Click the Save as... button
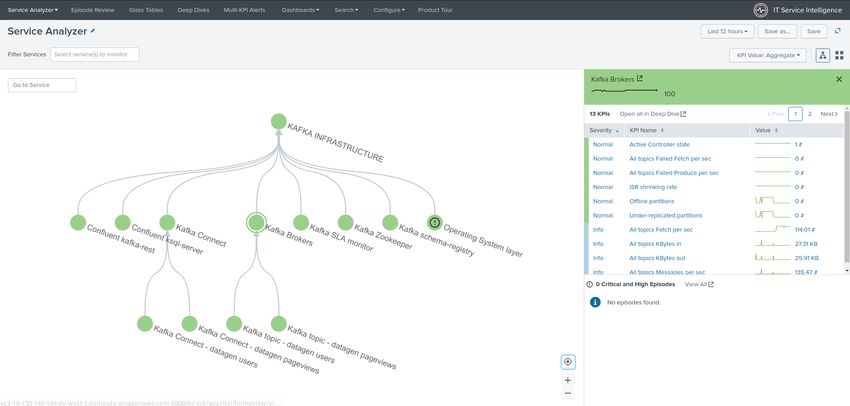Viewport: 850px width, 406px height. click(x=777, y=31)
